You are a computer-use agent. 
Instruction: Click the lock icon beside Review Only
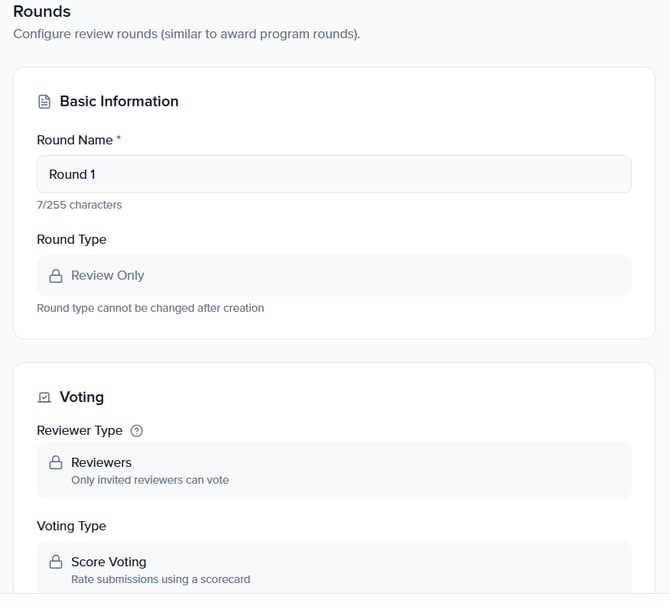(56, 276)
